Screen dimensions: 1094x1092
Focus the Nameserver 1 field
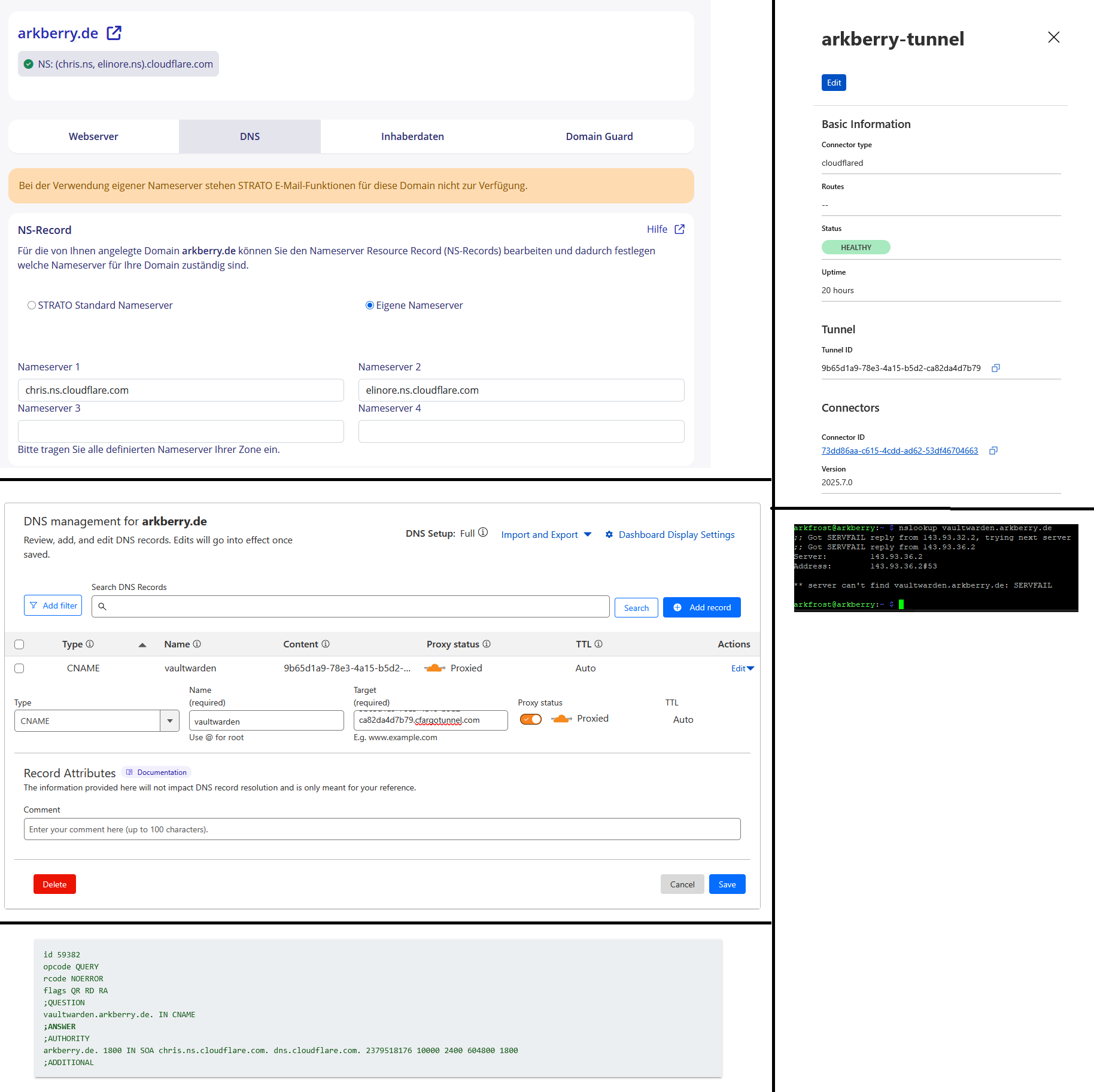tap(181, 390)
